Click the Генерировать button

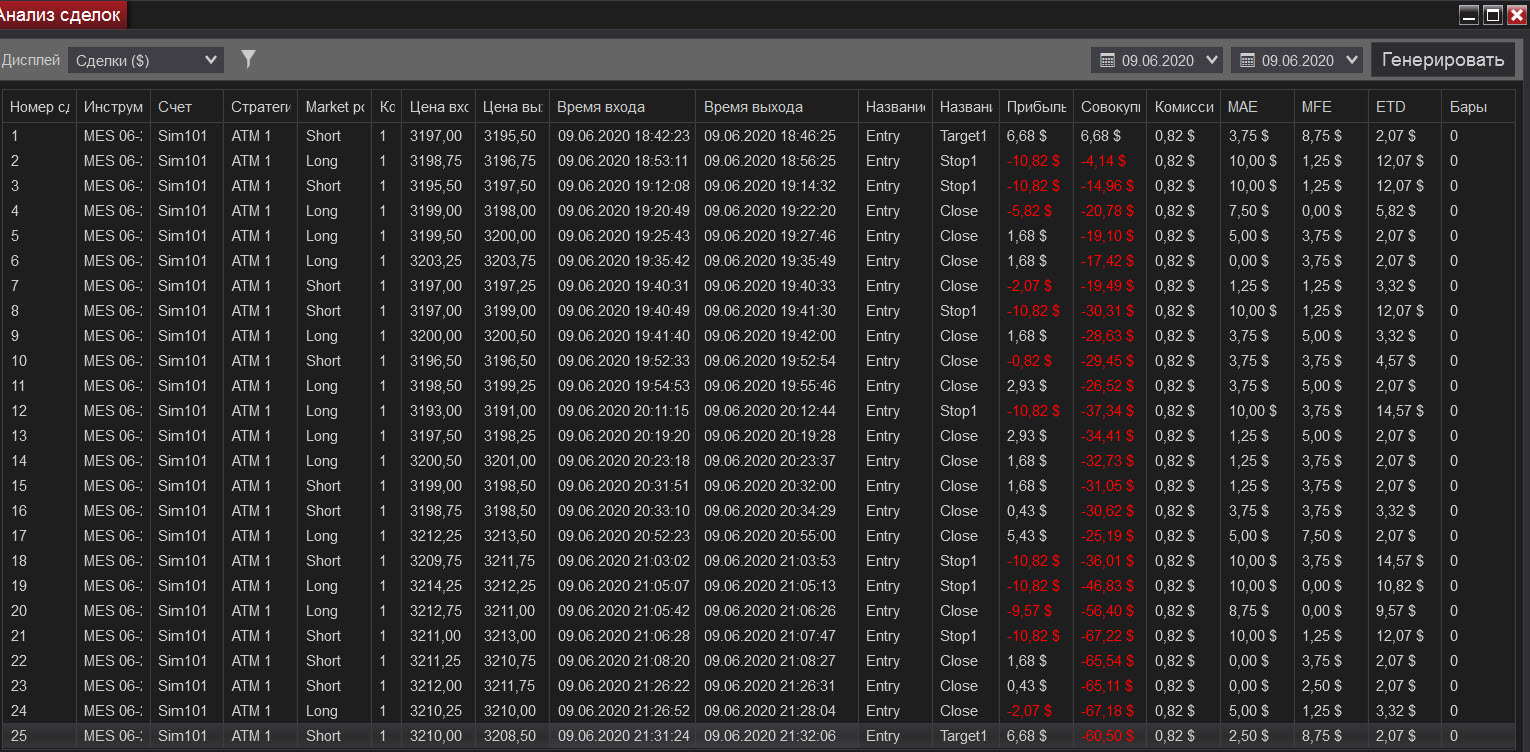point(1443,60)
